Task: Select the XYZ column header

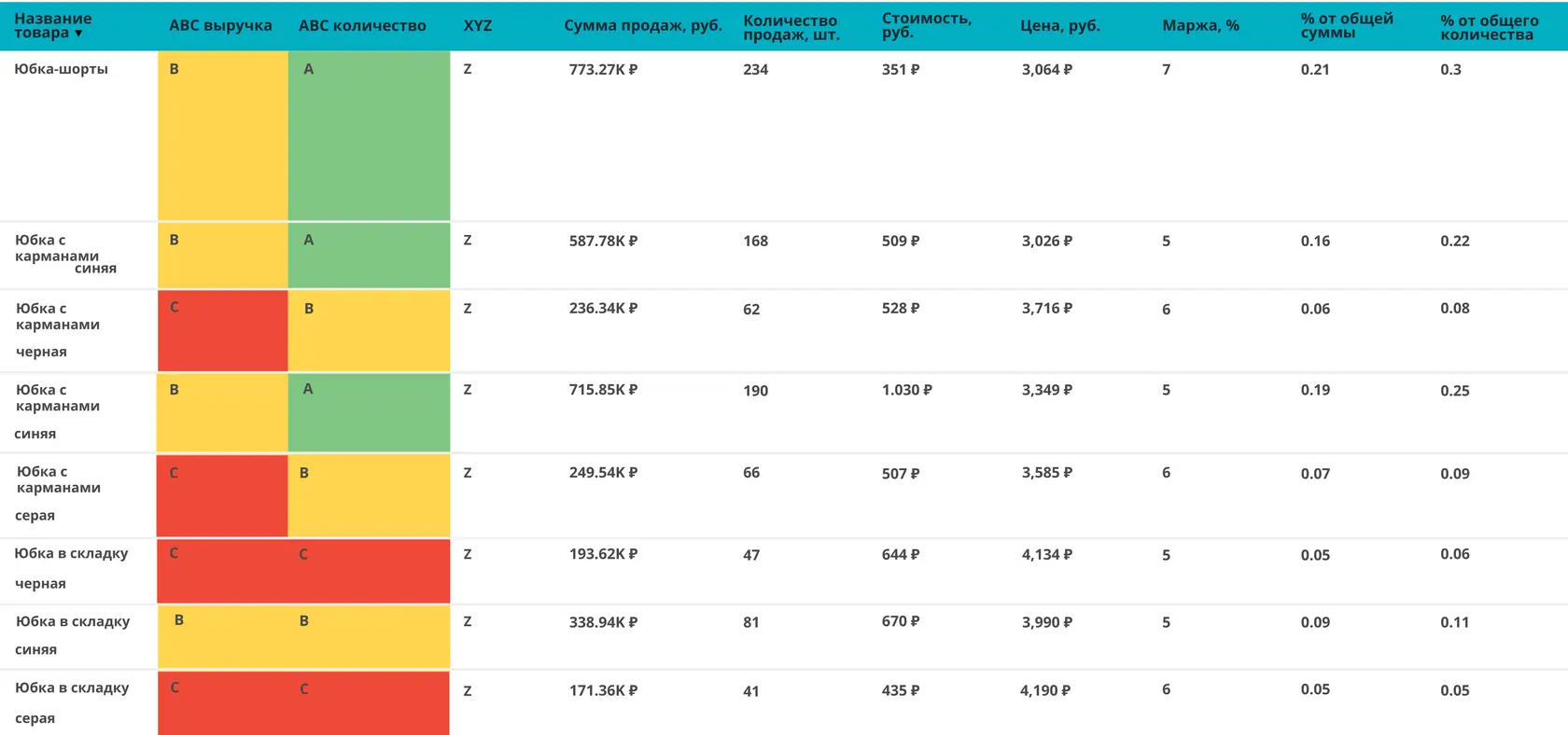Action: 477,25
